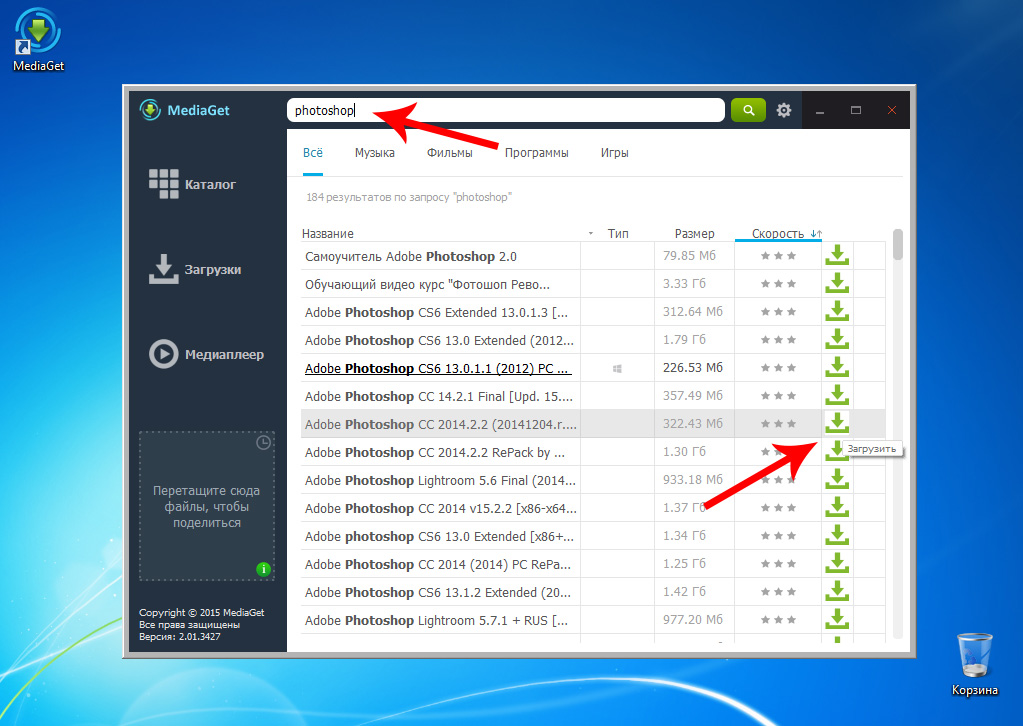Open the Каталог section in sidebar
The image size is (1023, 726).
194,184
